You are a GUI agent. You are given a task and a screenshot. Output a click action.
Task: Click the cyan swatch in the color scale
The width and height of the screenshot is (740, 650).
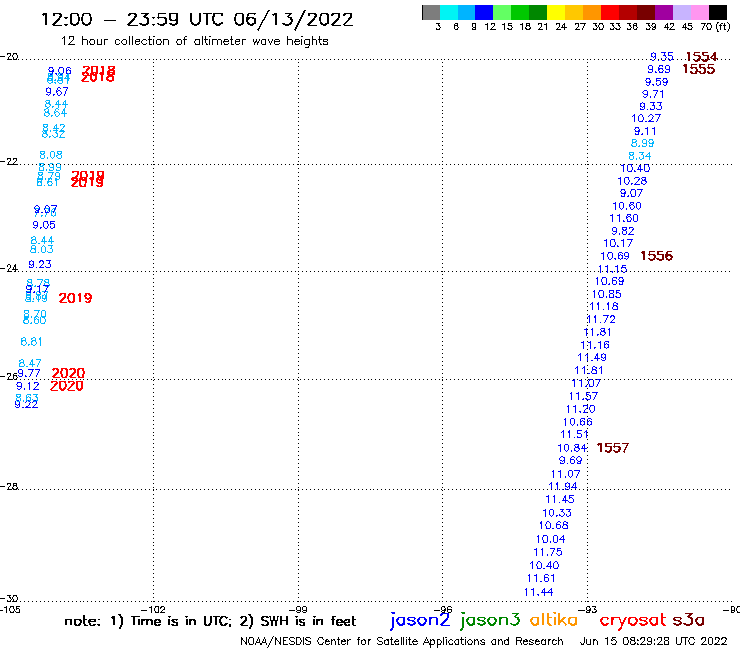point(449,12)
